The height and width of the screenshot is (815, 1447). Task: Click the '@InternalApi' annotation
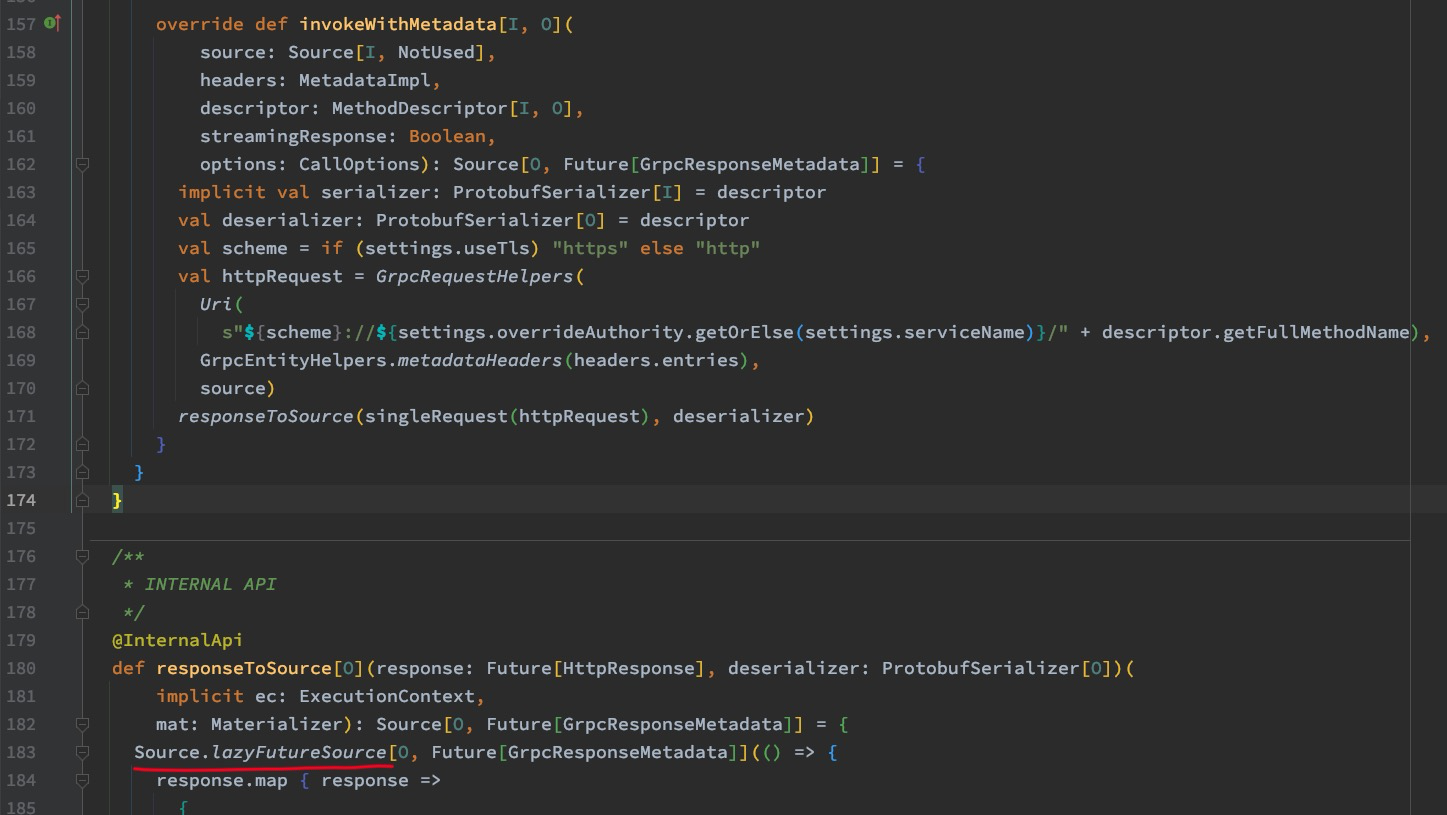click(178, 640)
